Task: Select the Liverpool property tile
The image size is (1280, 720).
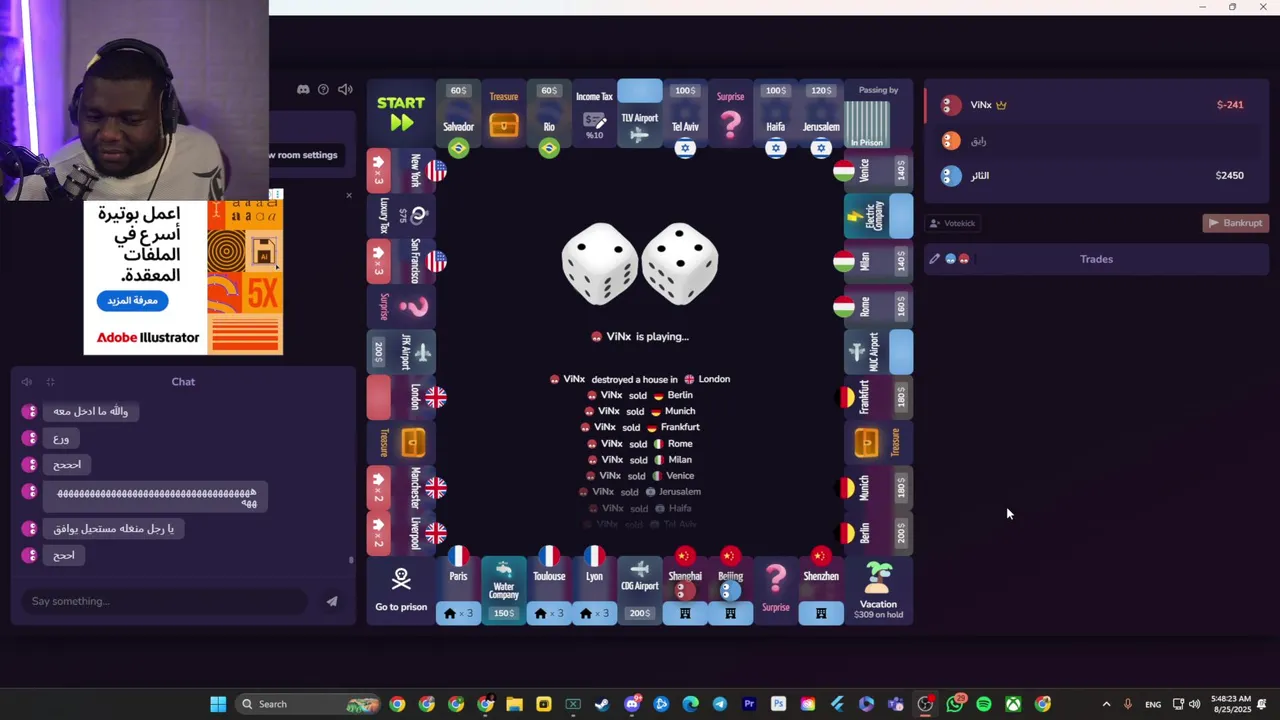Action: click(407, 533)
